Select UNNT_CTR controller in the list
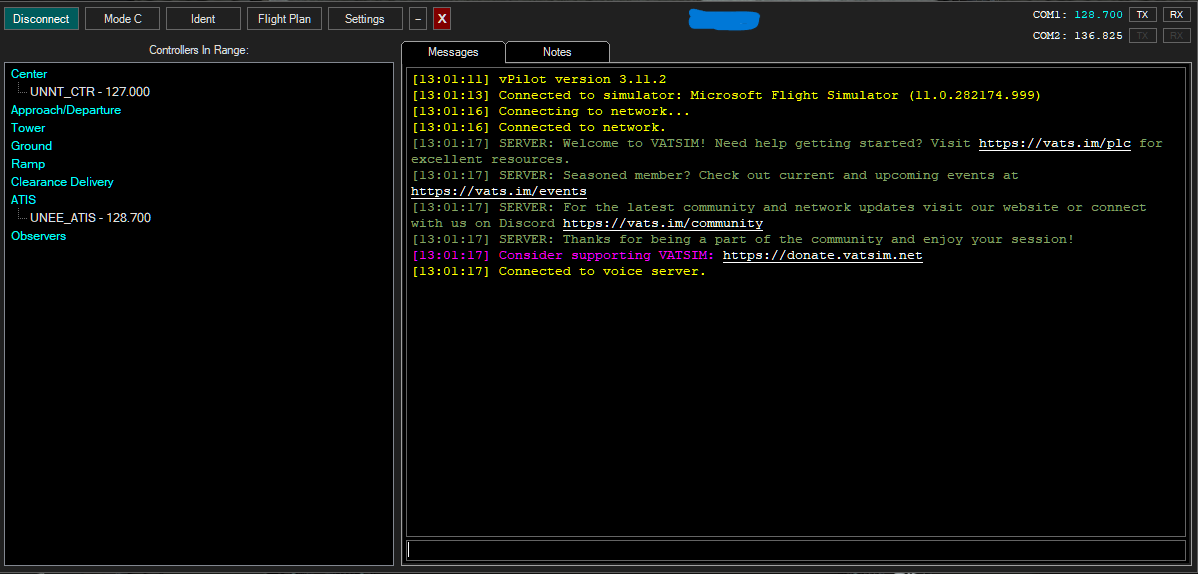 pos(90,92)
